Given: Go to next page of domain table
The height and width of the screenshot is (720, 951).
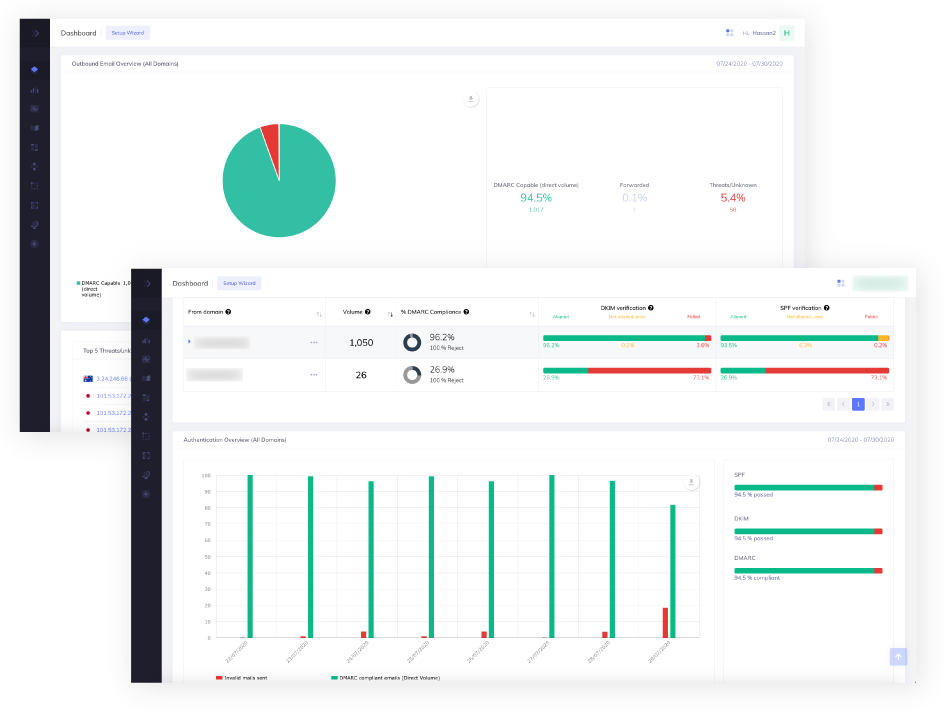Looking at the screenshot, I should tap(873, 404).
